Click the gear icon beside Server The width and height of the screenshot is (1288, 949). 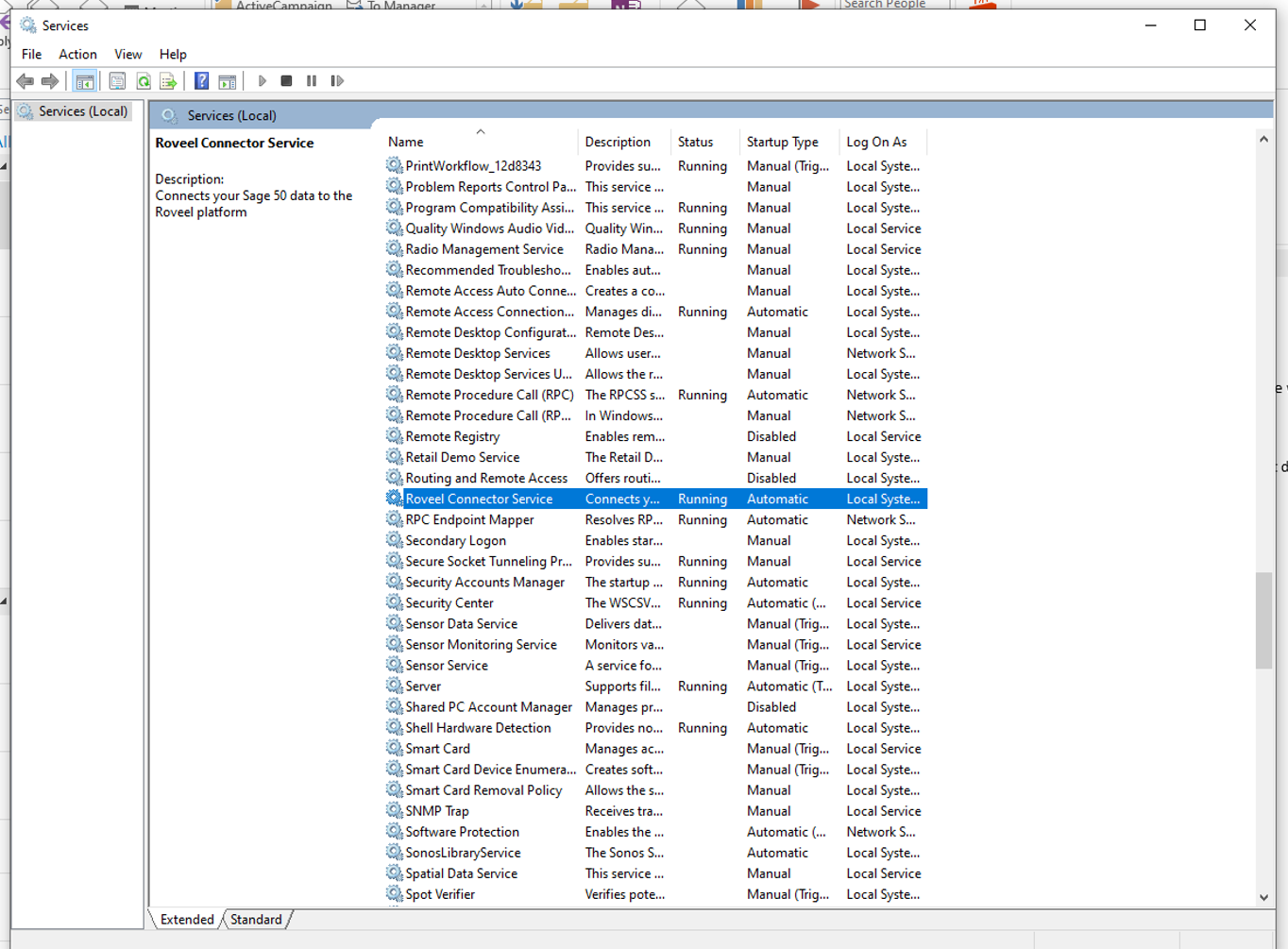394,686
